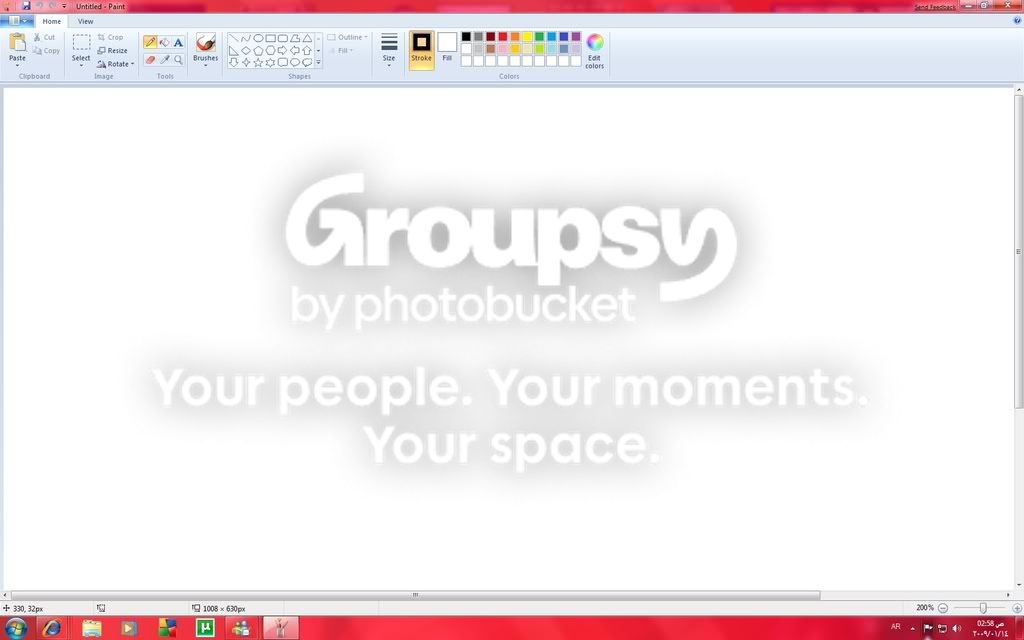Open Internet Explorer from taskbar
Viewport: 1024px width, 640px height.
coord(52,628)
